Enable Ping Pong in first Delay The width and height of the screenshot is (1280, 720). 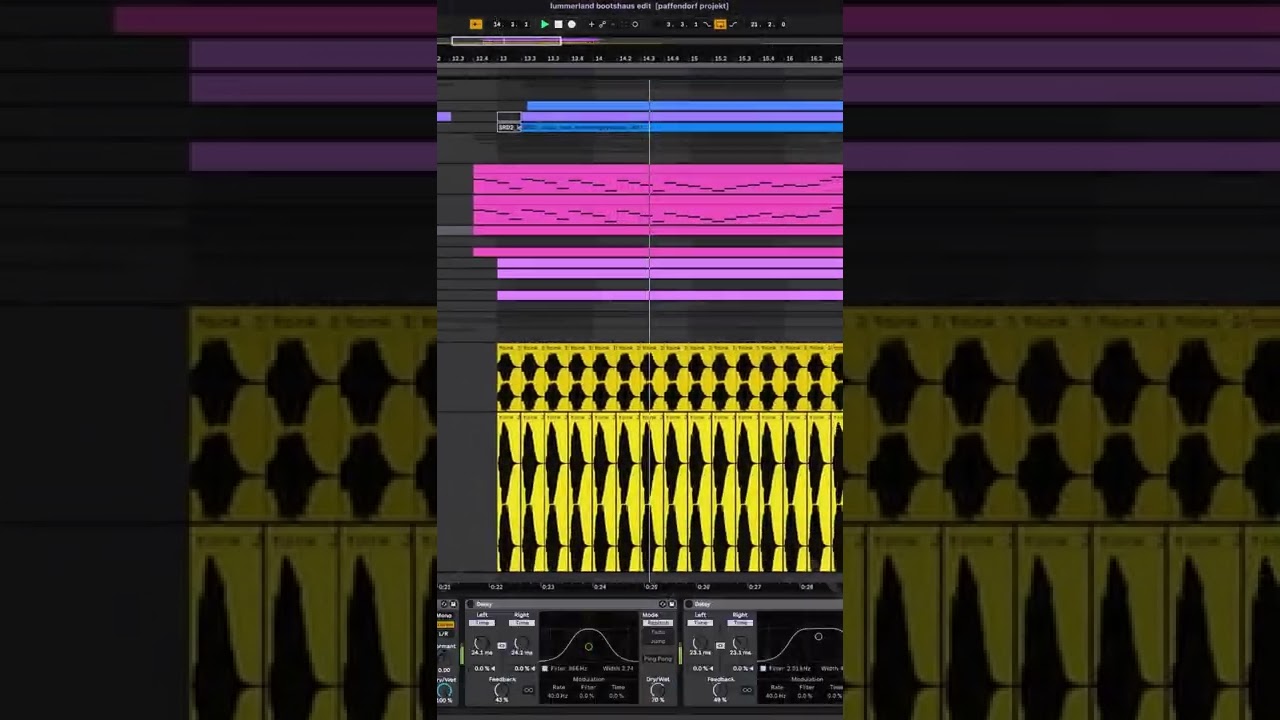tap(658, 659)
